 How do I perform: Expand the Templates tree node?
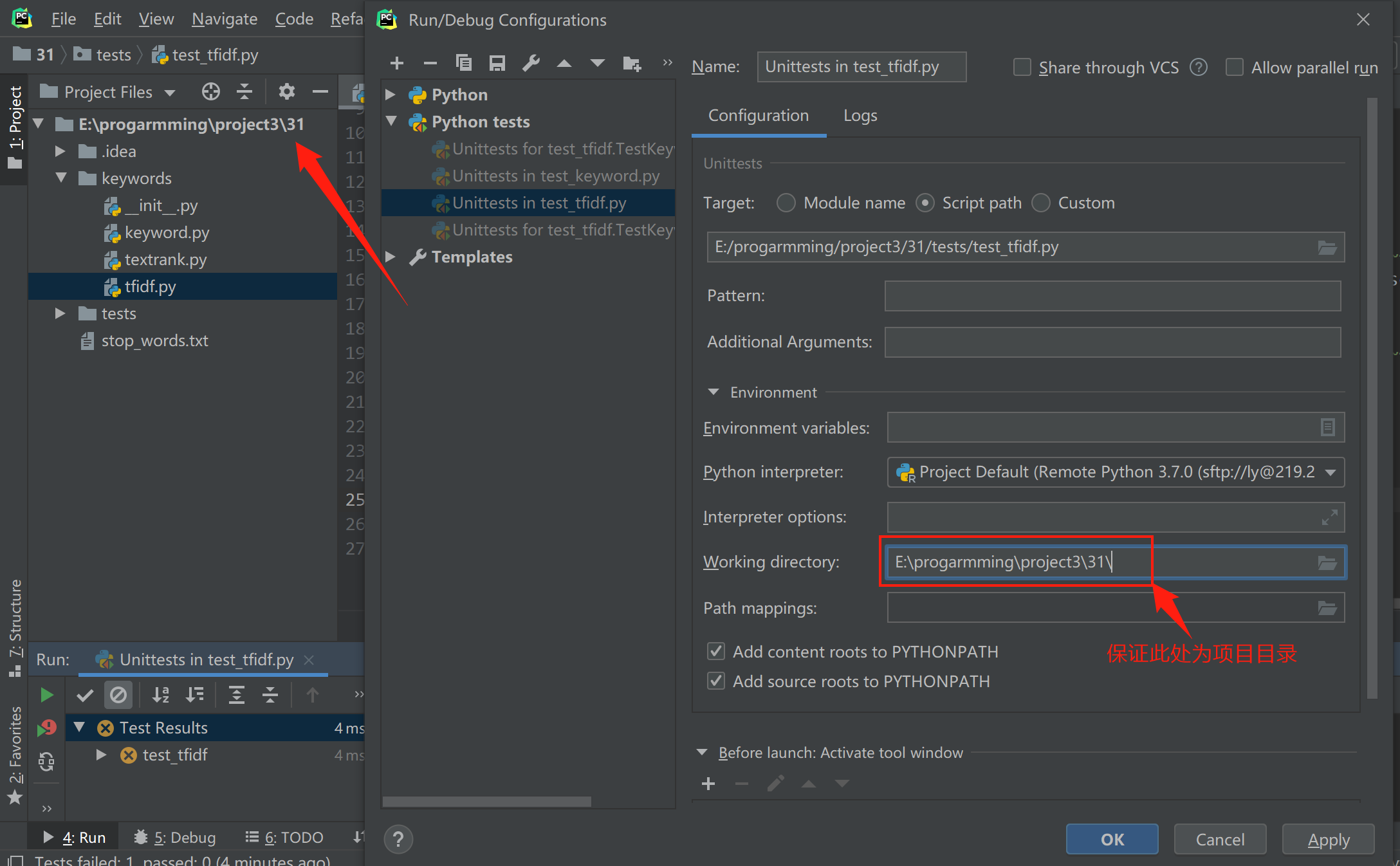(x=390, y=257)
